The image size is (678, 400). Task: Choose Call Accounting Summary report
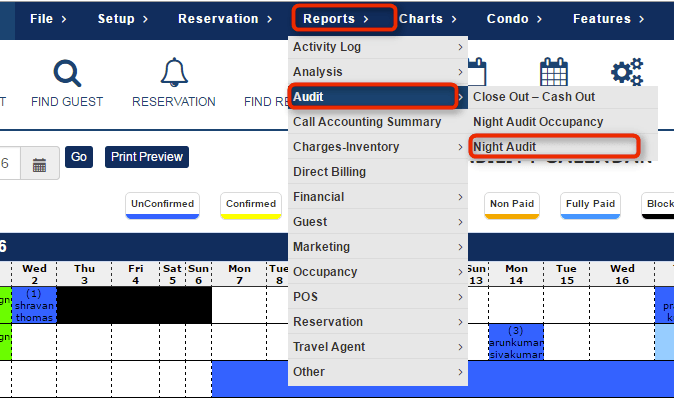point(378,122)
